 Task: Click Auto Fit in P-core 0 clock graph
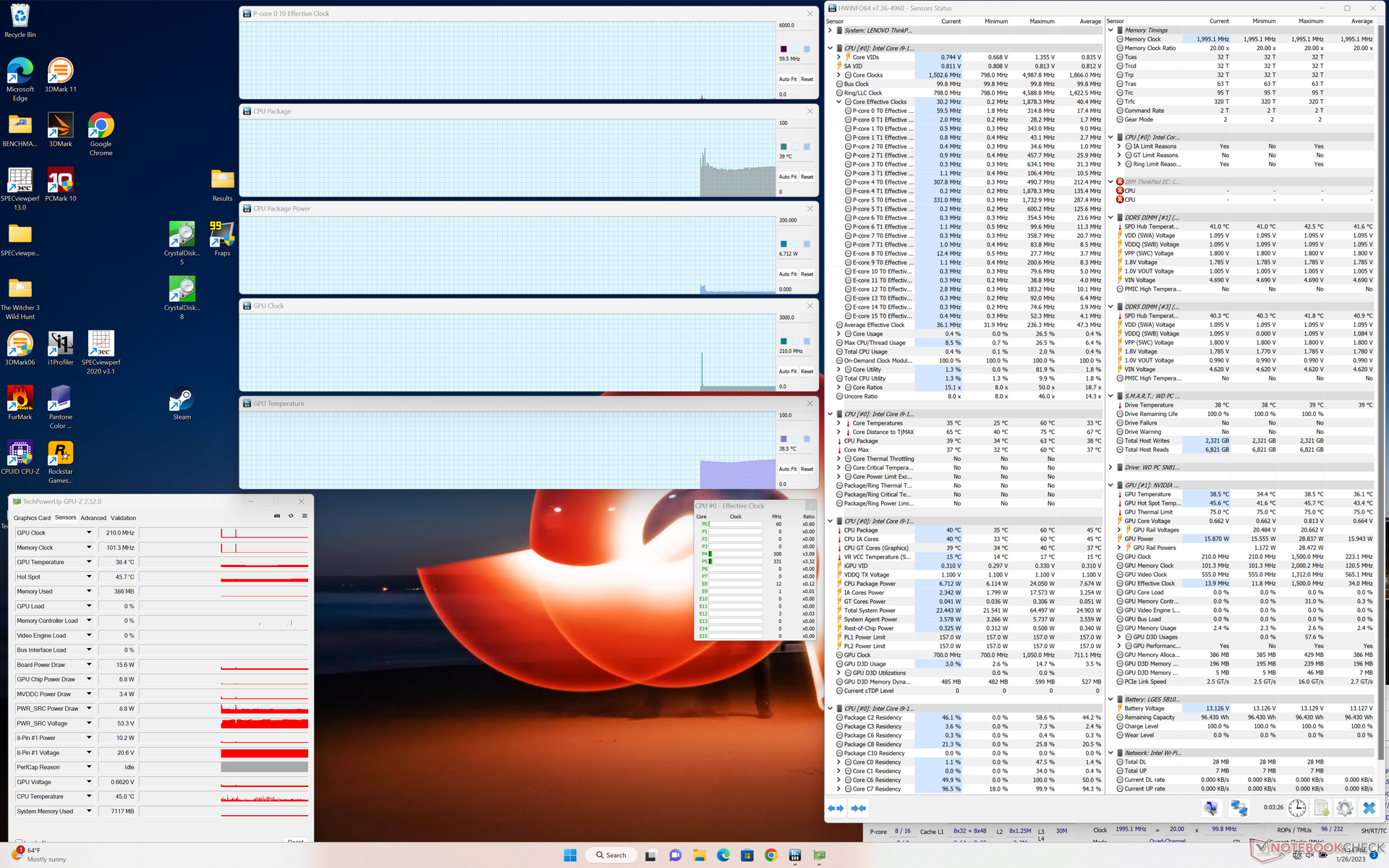tap(788, 79)
